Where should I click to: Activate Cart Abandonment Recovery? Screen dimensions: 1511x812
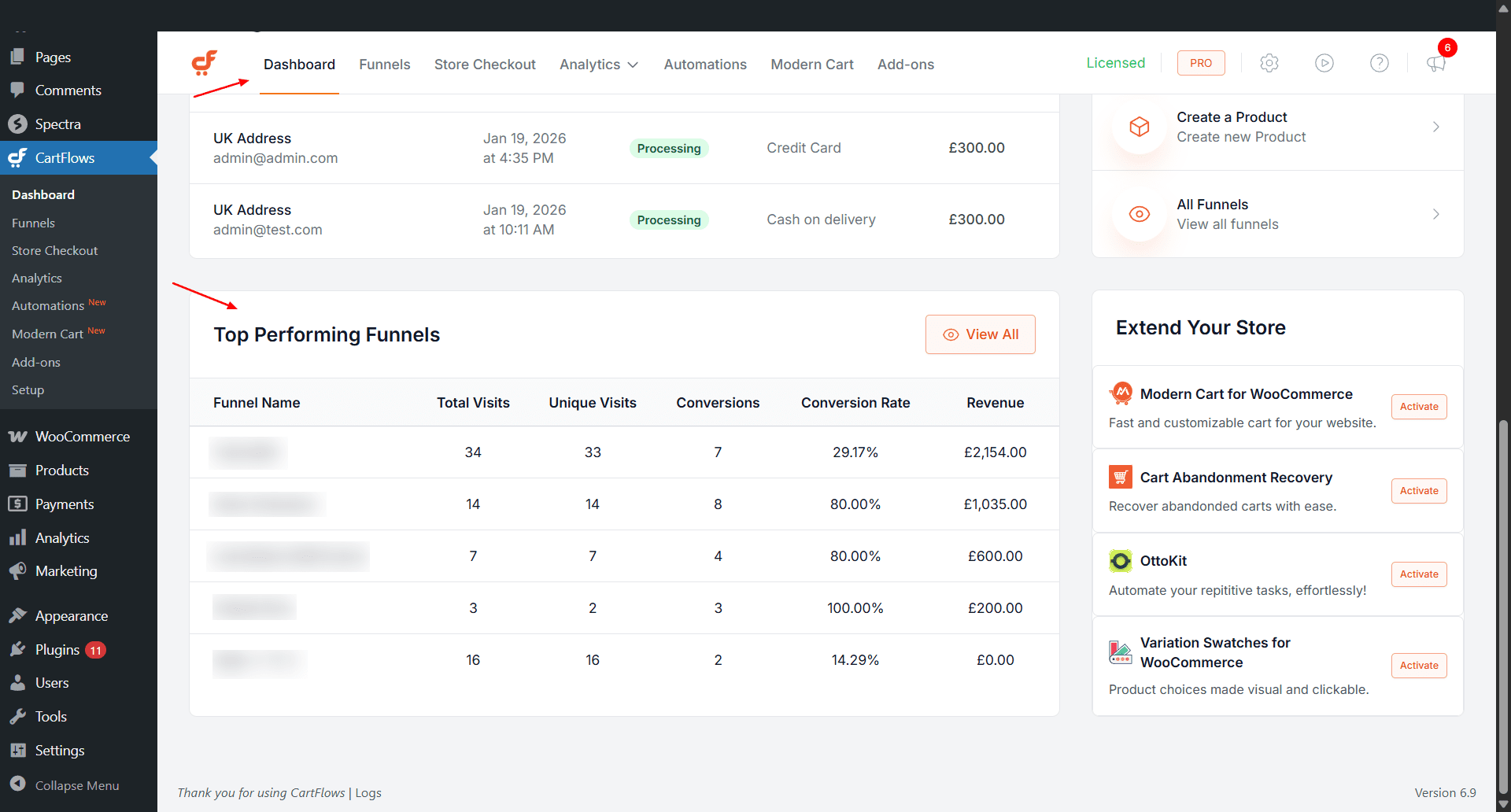pyautogui.click(x=1418, y=490)
